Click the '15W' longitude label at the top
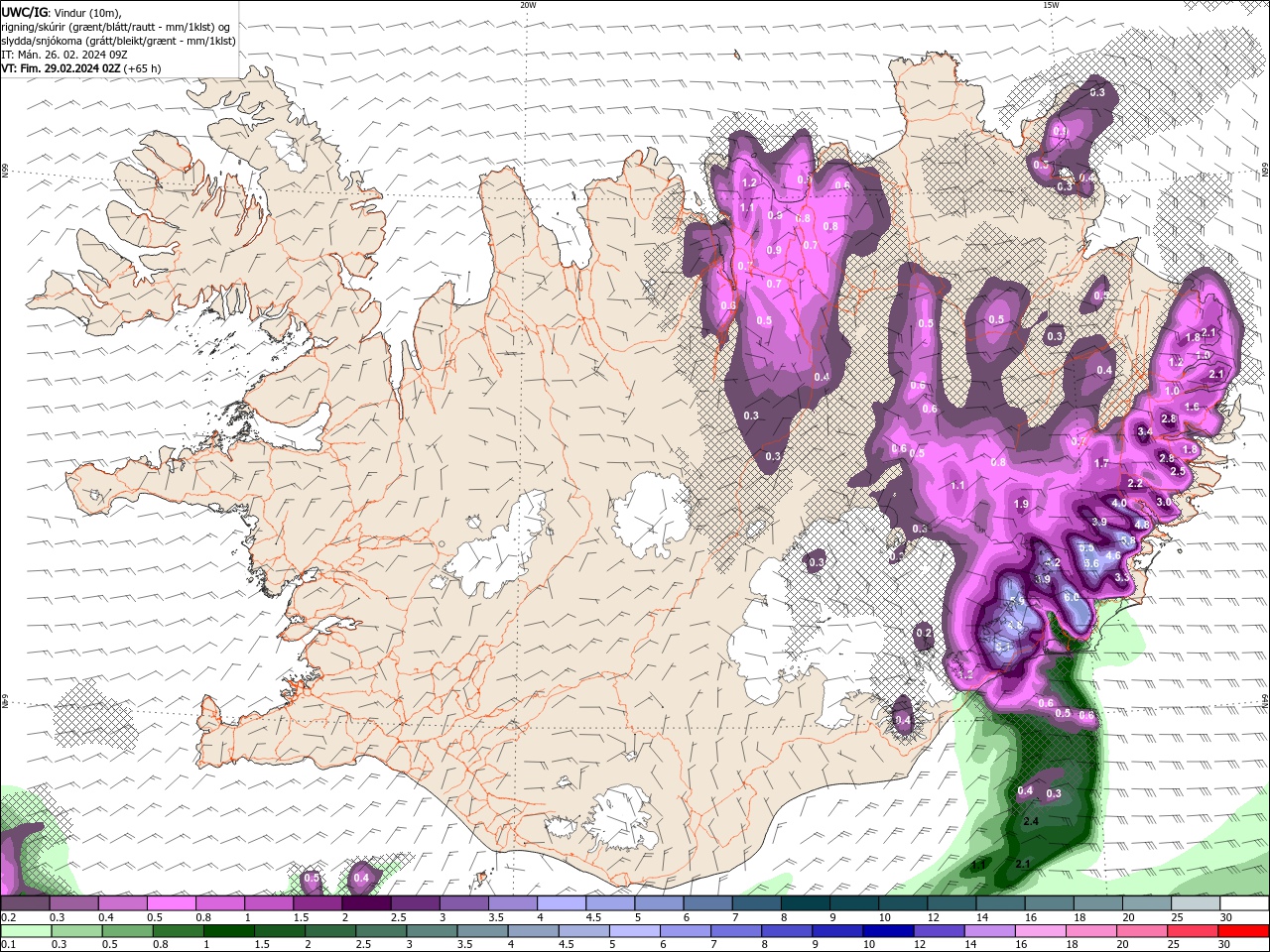 tap(1050, 5)
